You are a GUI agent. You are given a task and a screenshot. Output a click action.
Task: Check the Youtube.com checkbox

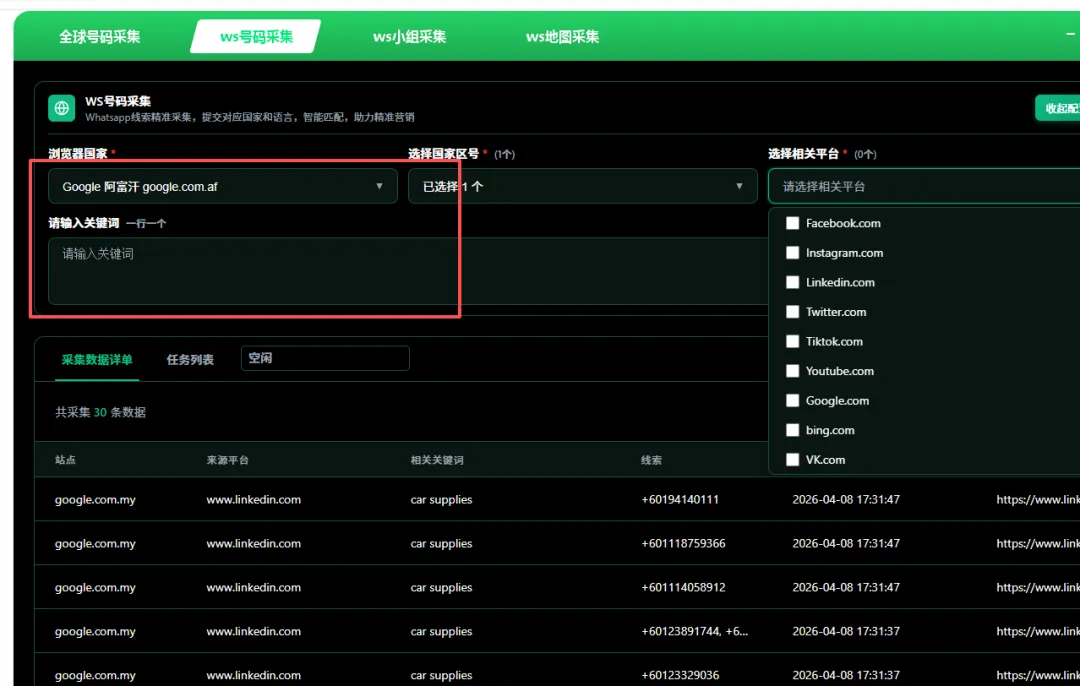click(x=793, y=371)
